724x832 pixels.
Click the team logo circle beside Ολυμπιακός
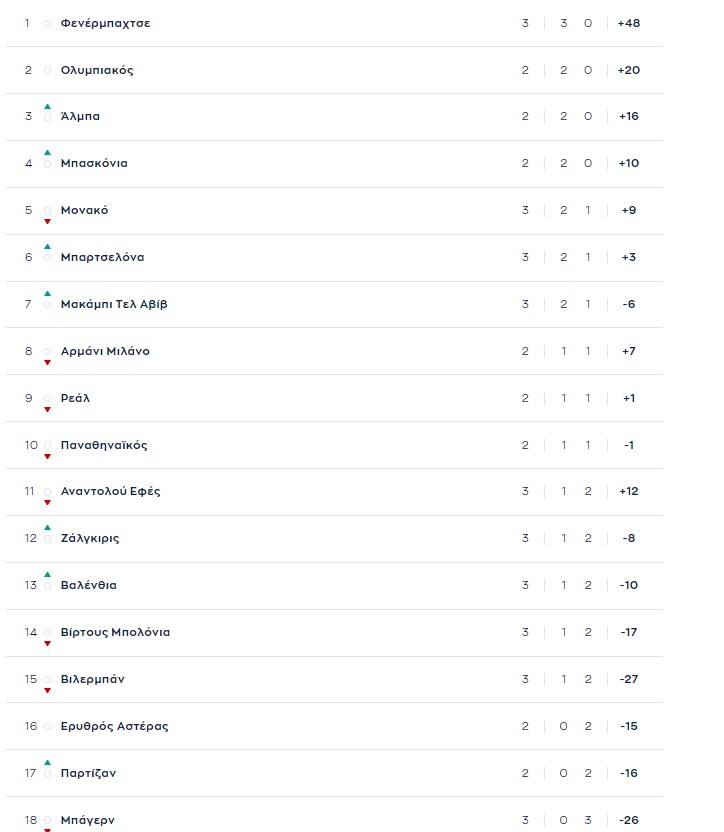[x=47, y=70]
